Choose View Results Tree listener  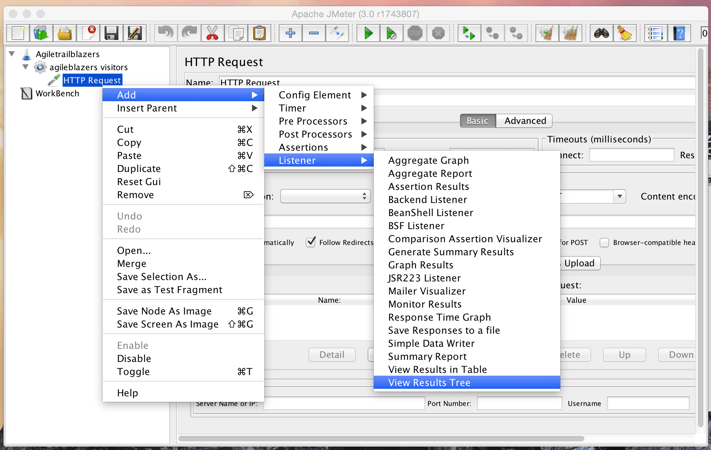467,382
